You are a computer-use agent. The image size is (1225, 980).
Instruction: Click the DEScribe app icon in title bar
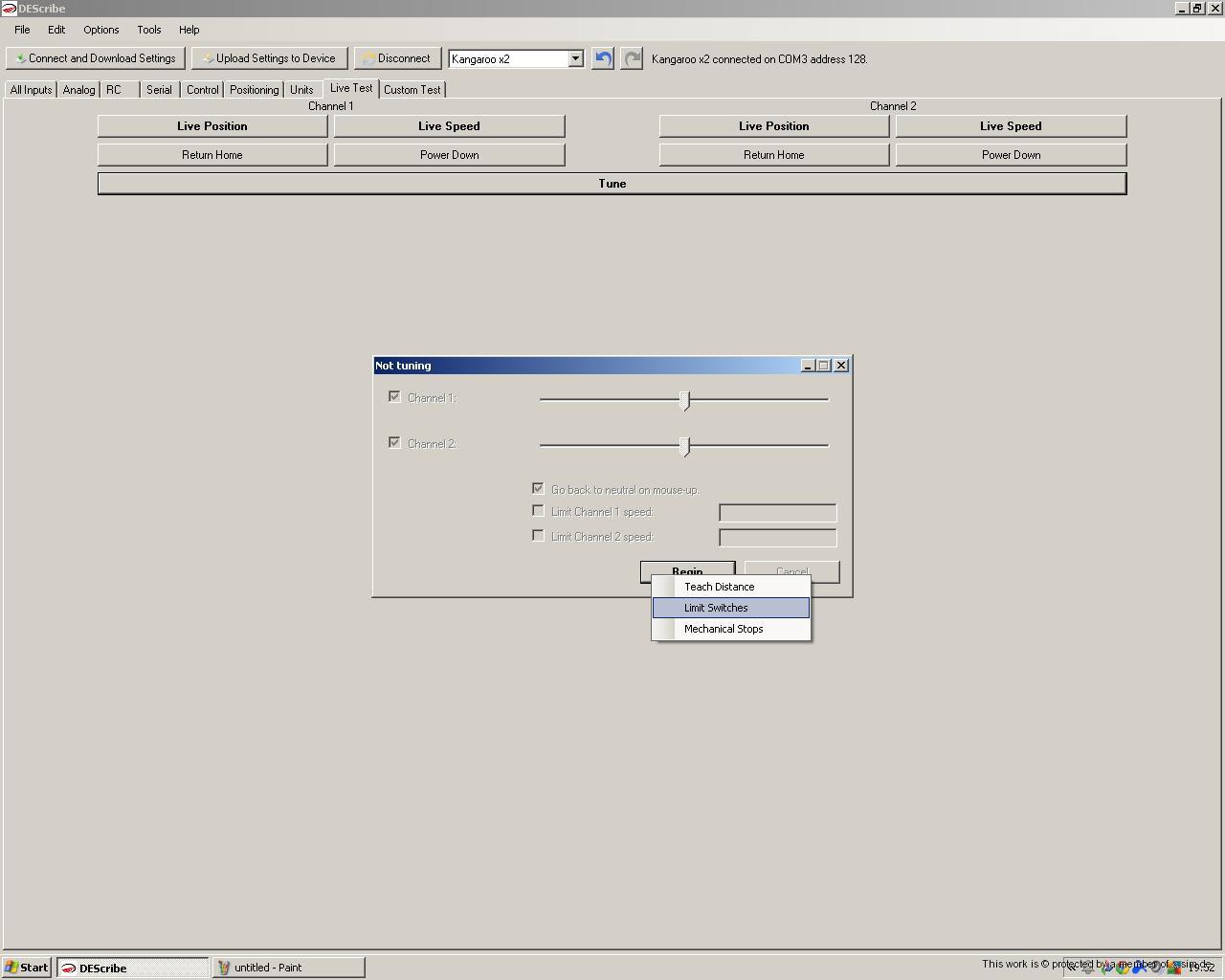(9, 9)
